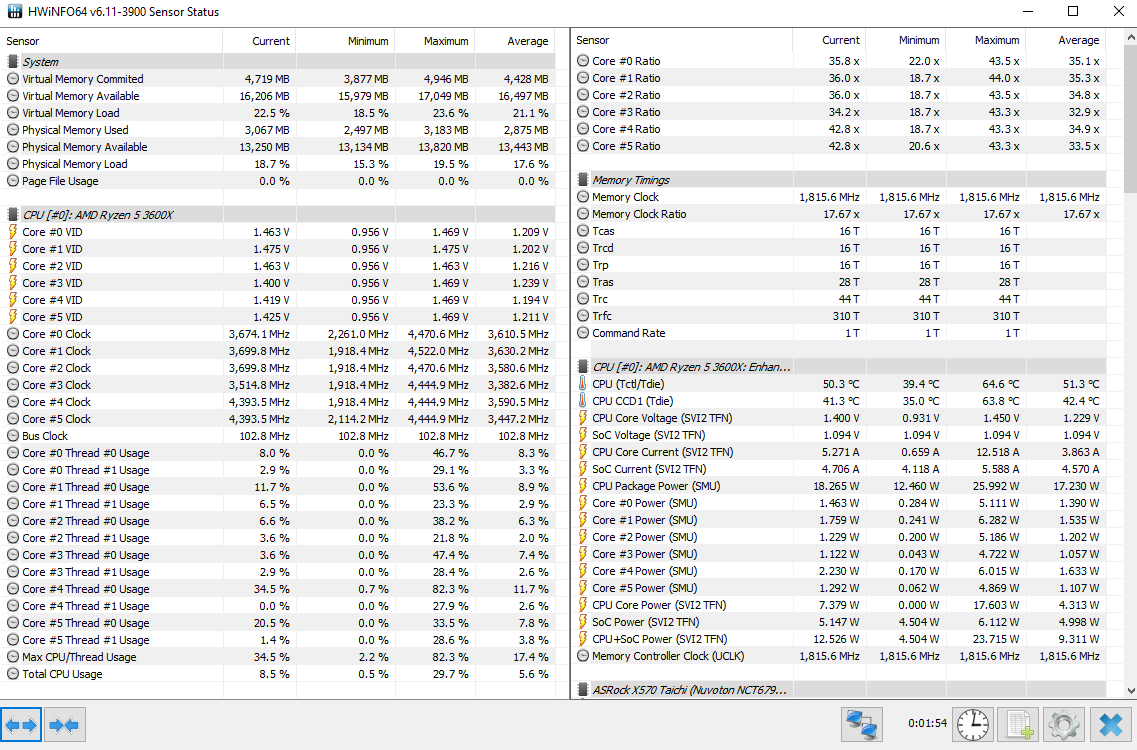Select the CPU Core Power (SVI2 TFN) row

840,605
